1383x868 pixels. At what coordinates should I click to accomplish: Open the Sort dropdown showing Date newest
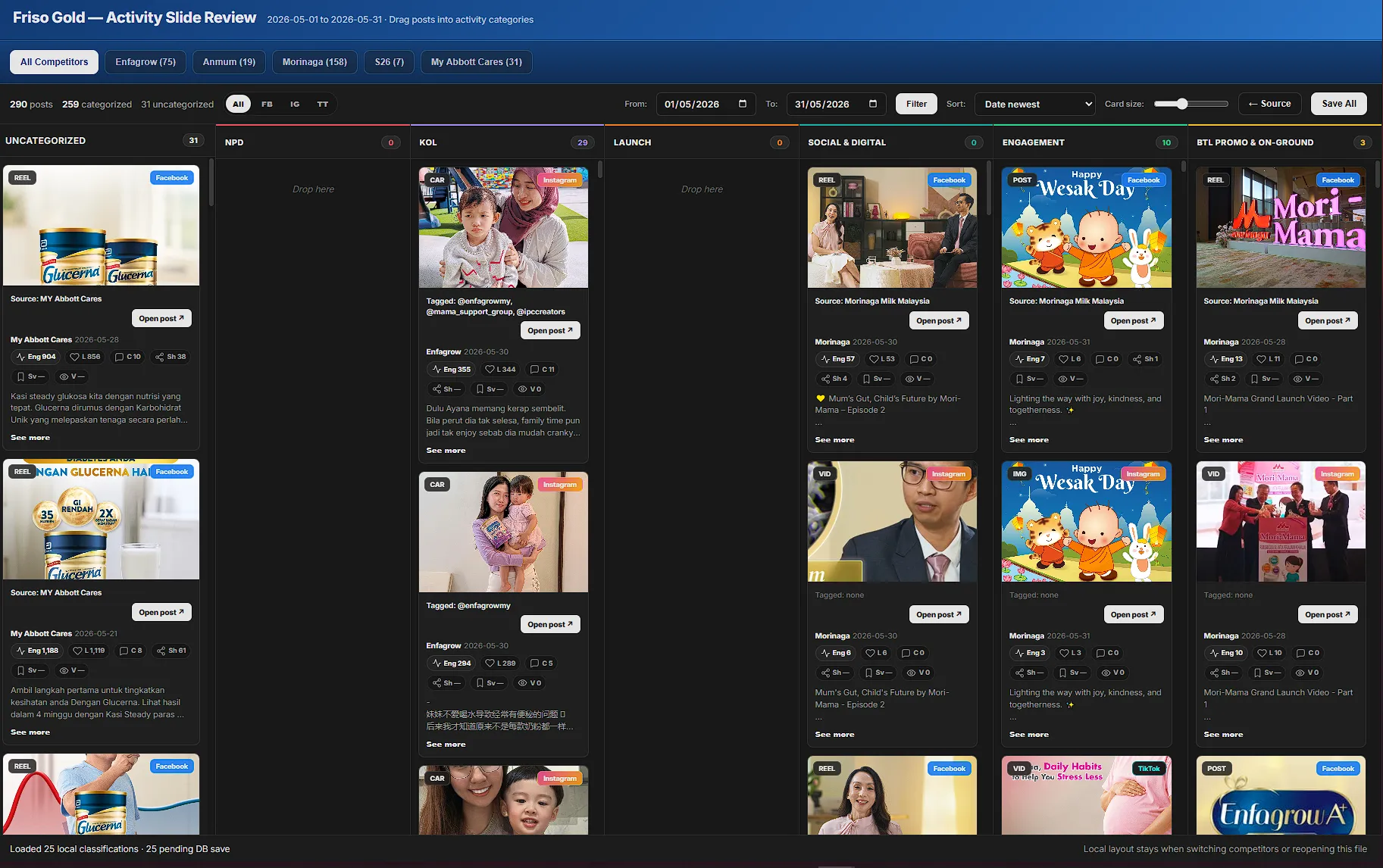click(1035, 105)
